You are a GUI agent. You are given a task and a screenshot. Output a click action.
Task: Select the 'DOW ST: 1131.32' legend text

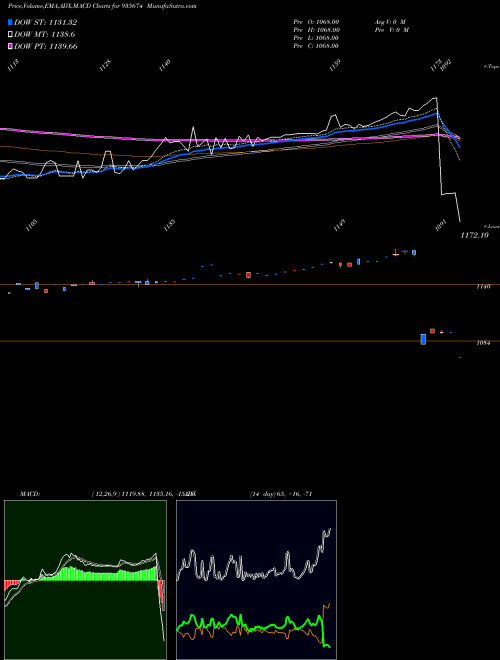(x=45, y=23)
